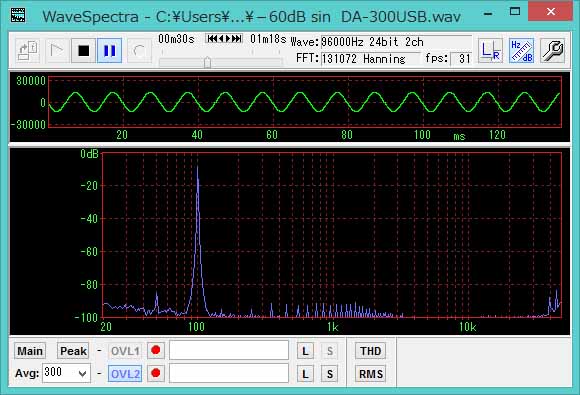
Task: Switch to the Peak display mode
Action: 73,351
